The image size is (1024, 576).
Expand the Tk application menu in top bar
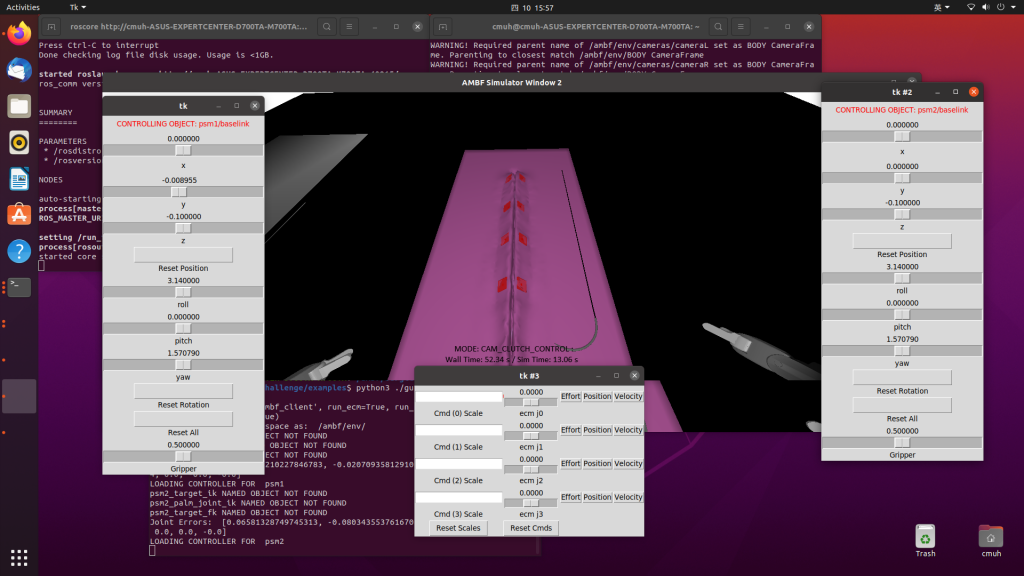tap(78, 7)
